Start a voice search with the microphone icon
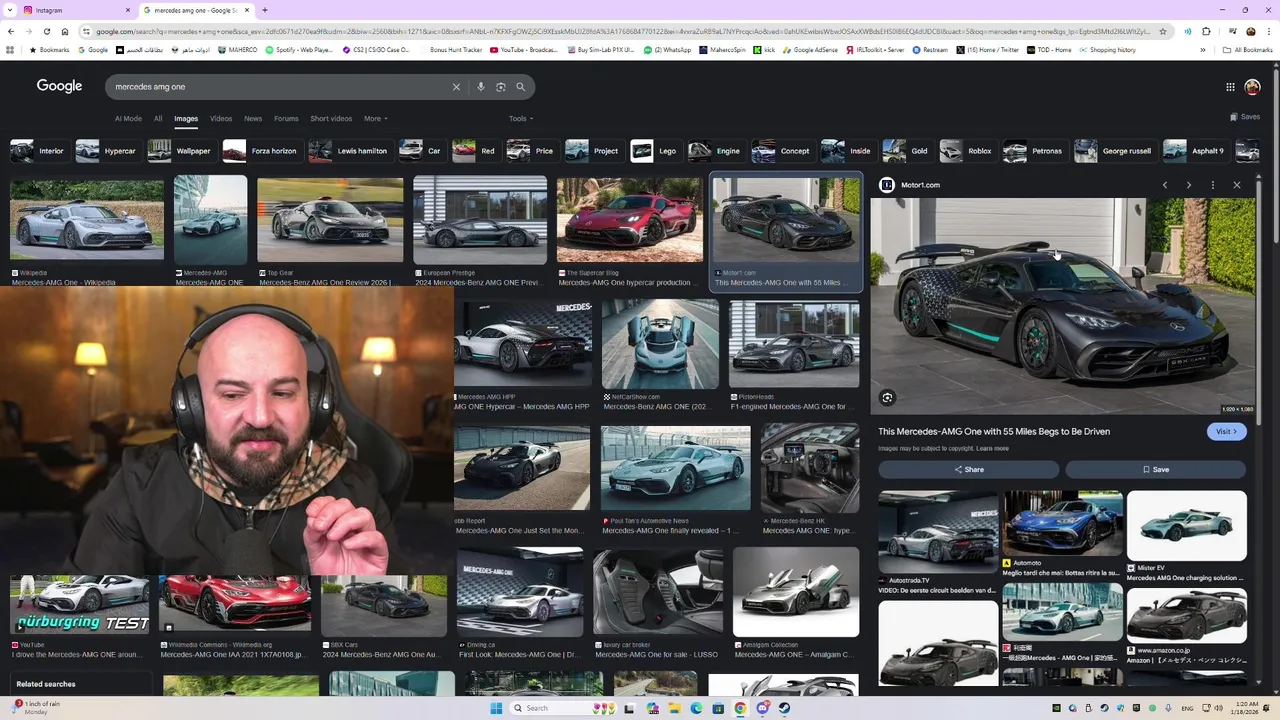Image resolution: width=1280 pixels, height=720 pixels. tap(481, 87)
